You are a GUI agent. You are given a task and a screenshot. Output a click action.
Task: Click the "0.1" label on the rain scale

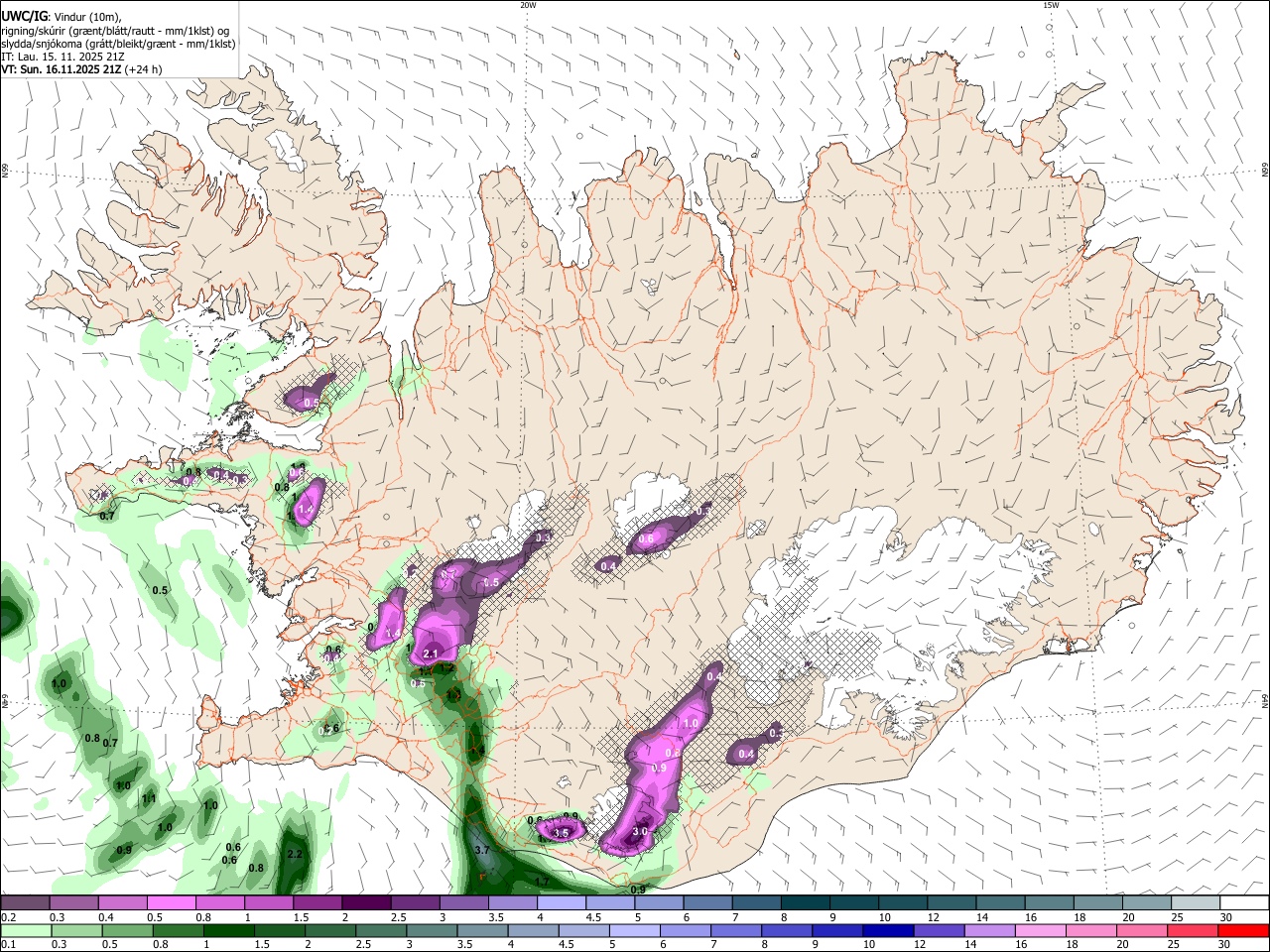pyautogui.click(x=8, y=945)
